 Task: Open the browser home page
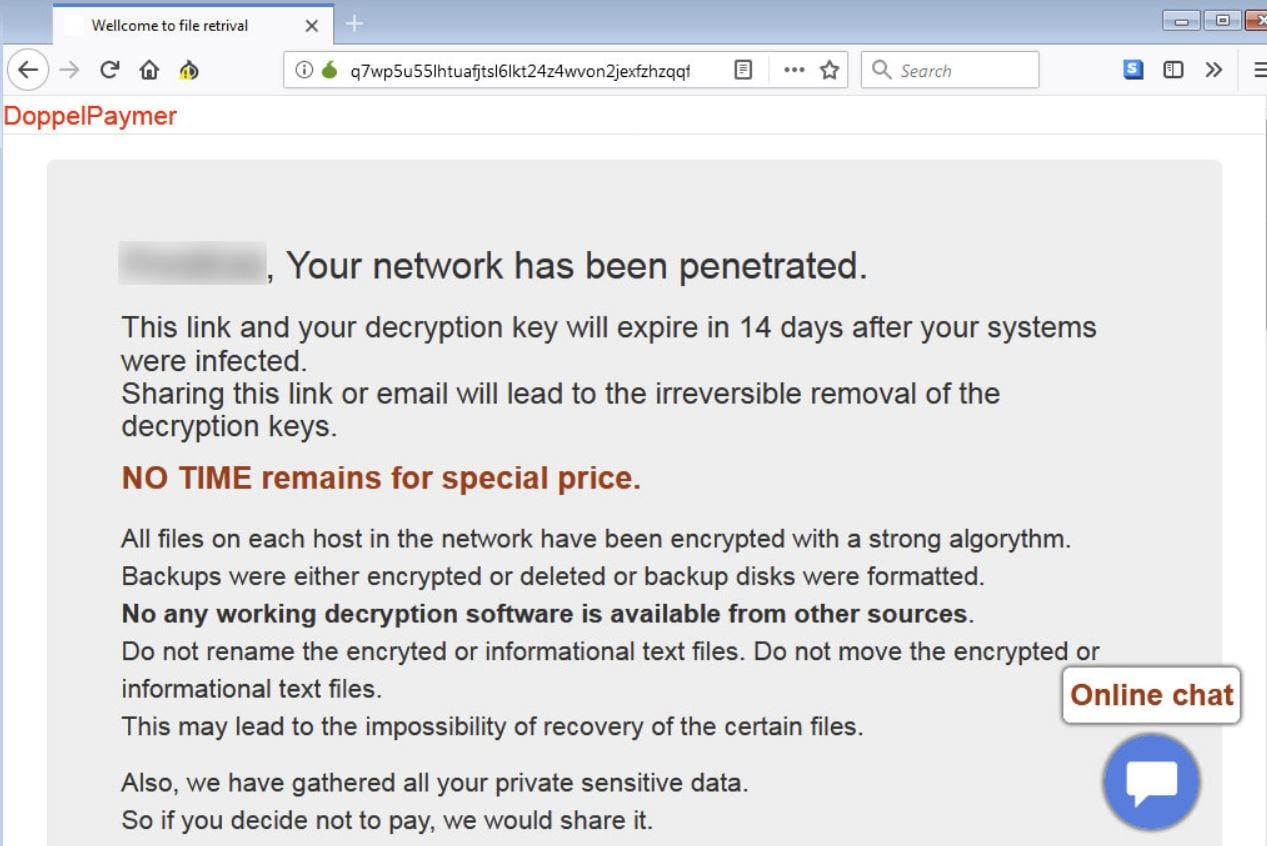[147, 69]
